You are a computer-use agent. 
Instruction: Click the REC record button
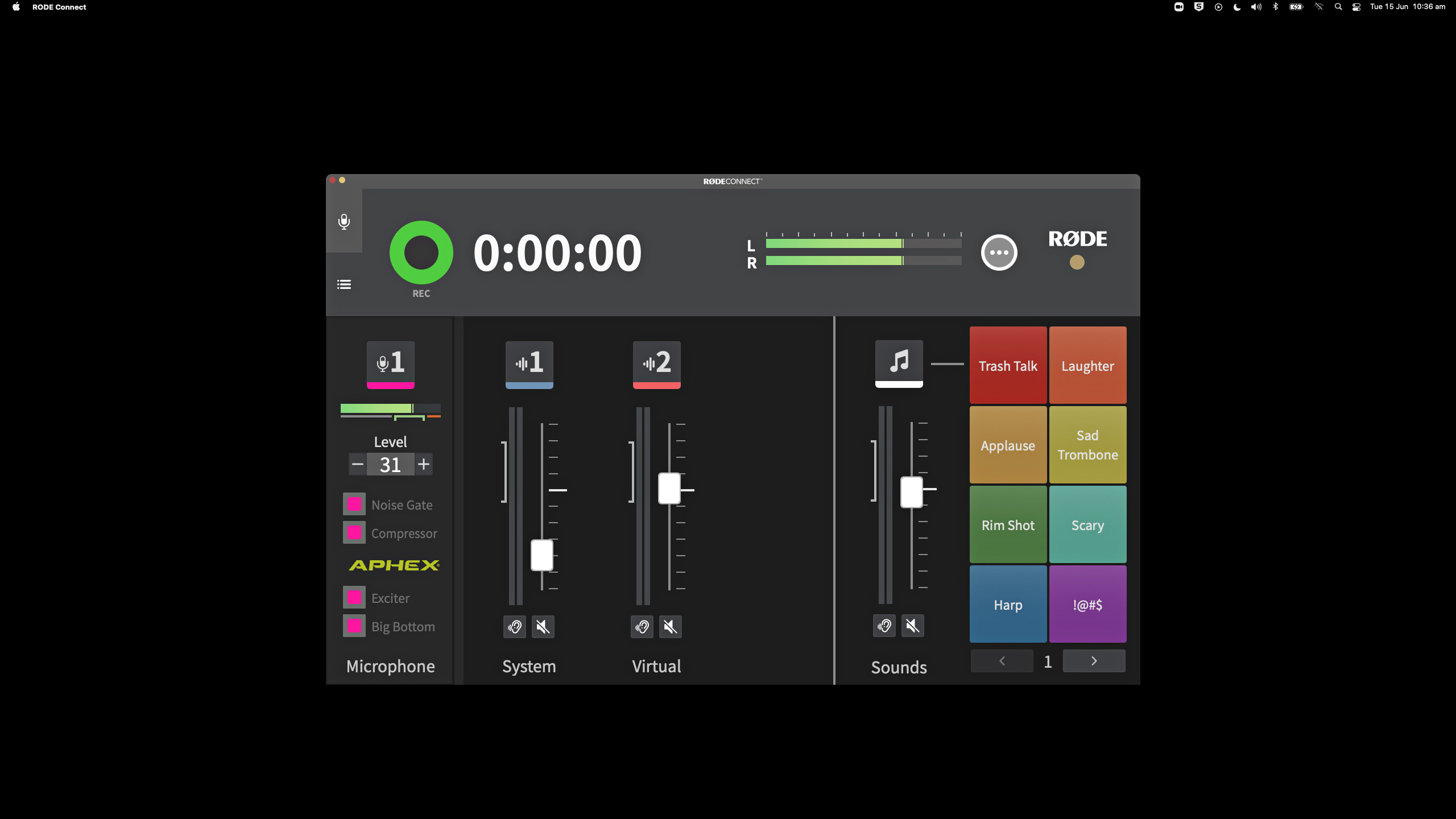pos(421,253)
